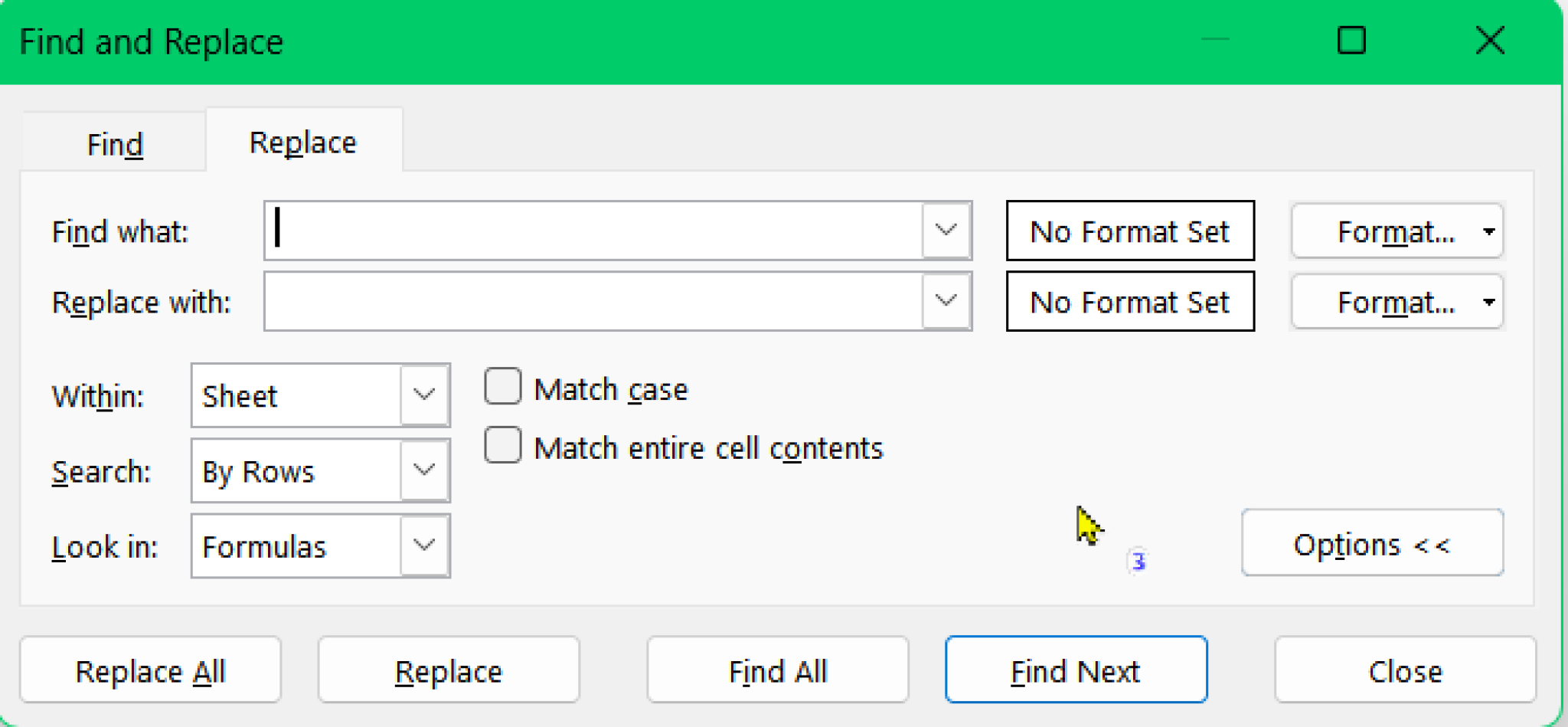Screen dimensions: 1568x727
Task: Open the Search dropdown showing By Rows
Action: click(423, 470)
